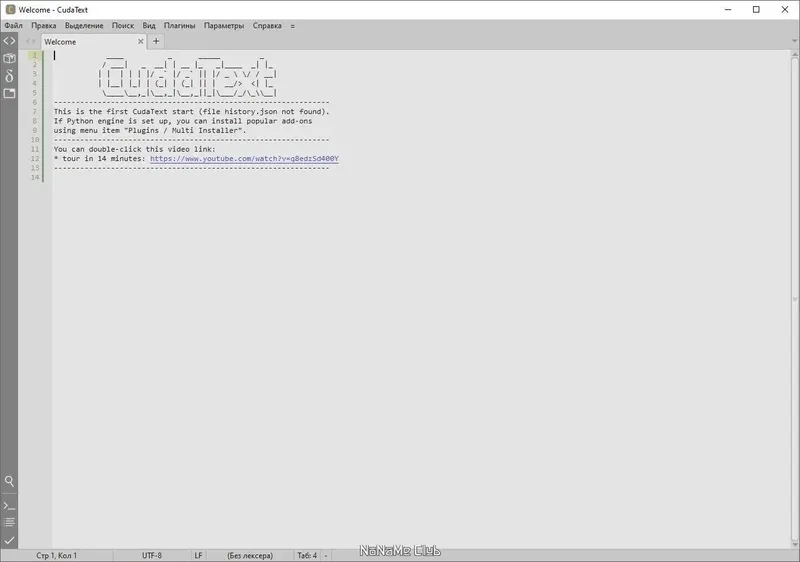Close the Welcome tab
Screen dimensions: 800x562
pyautogui.click(x=141, y=41)
